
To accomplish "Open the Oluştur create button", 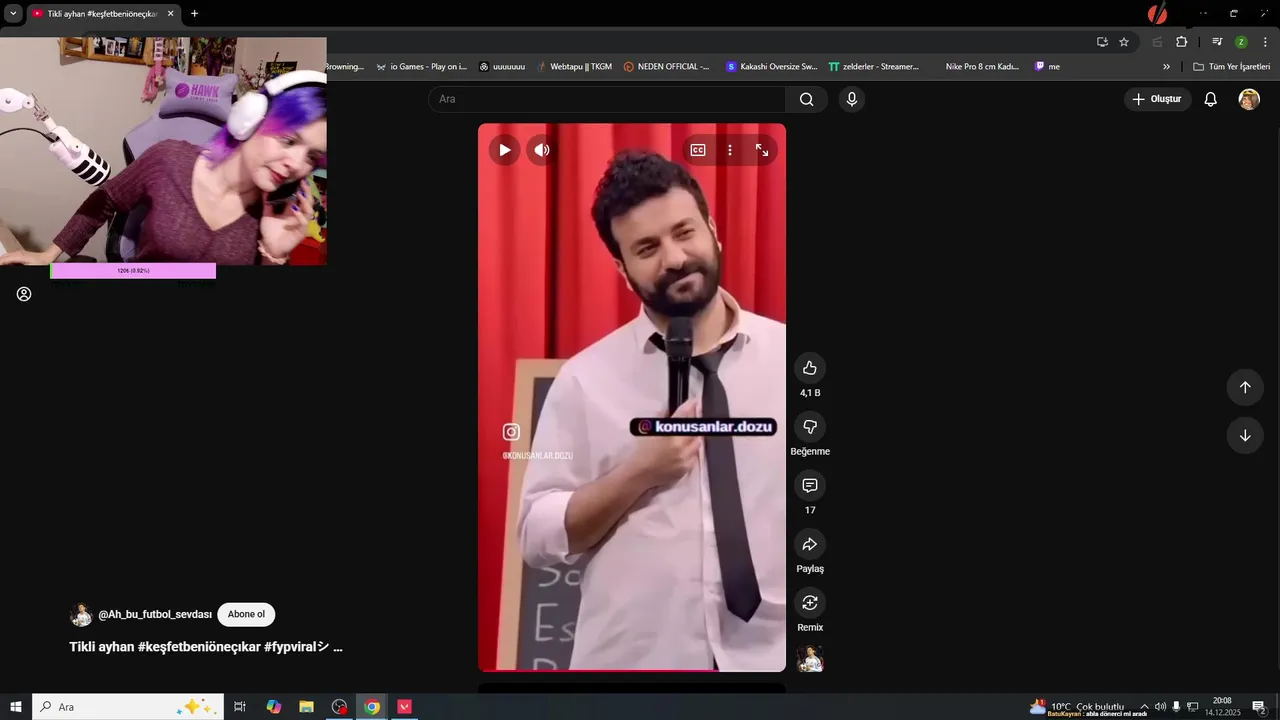I will coord(1157,99).
